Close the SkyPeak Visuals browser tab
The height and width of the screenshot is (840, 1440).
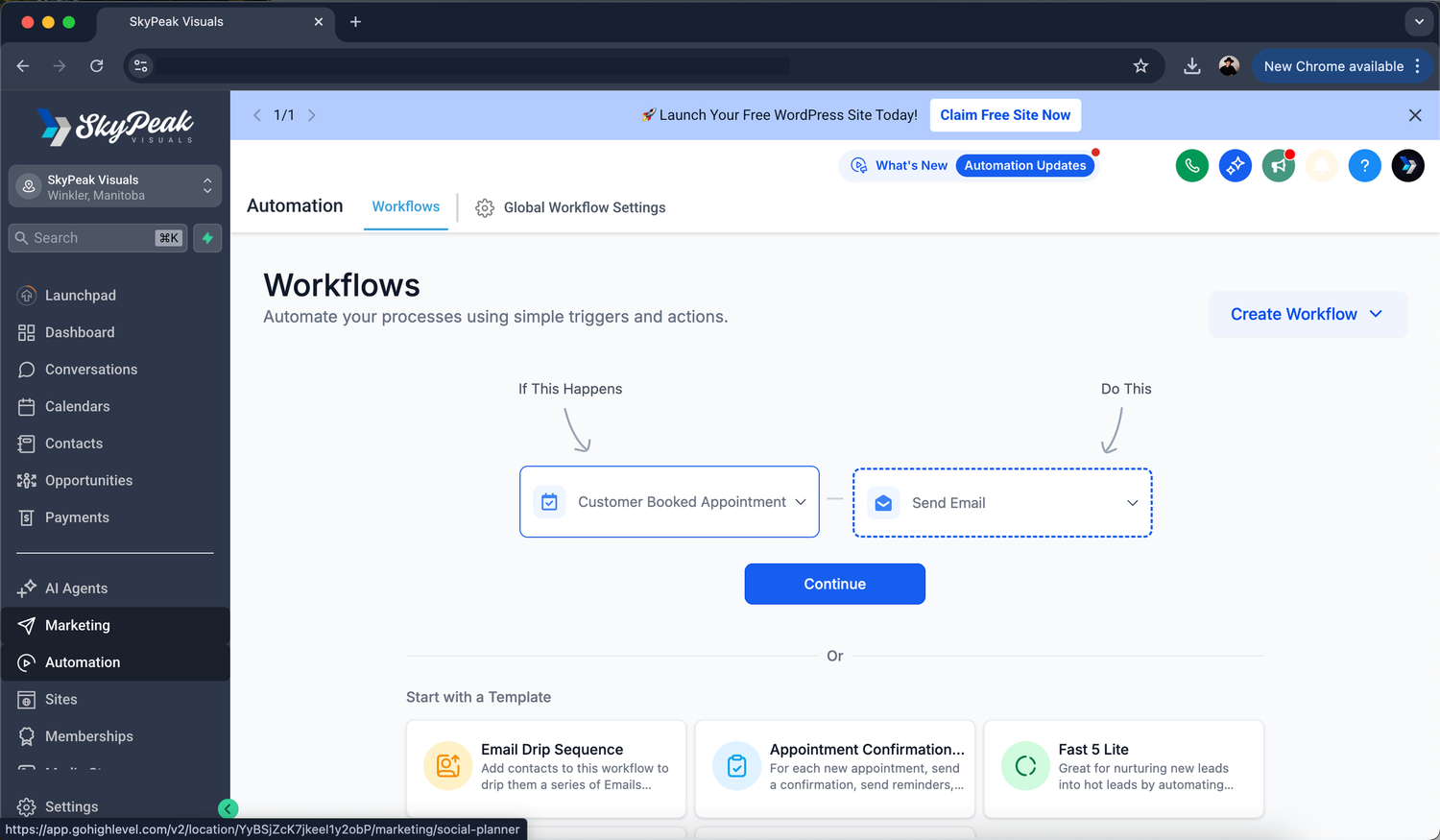point(319,21)
